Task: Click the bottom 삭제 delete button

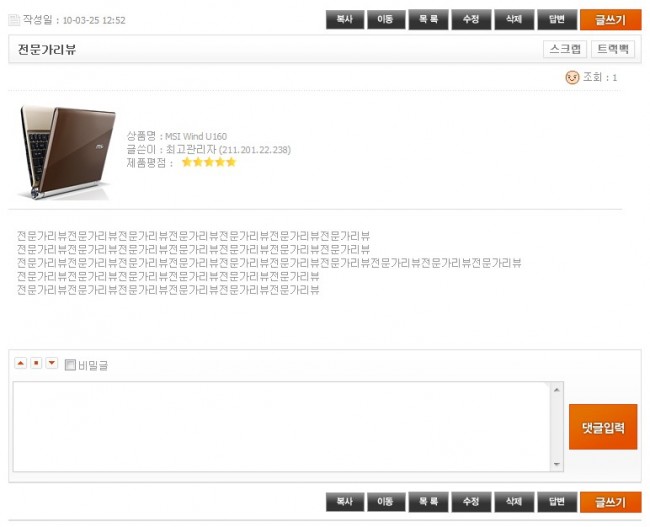Action: (x=514, y=502)
